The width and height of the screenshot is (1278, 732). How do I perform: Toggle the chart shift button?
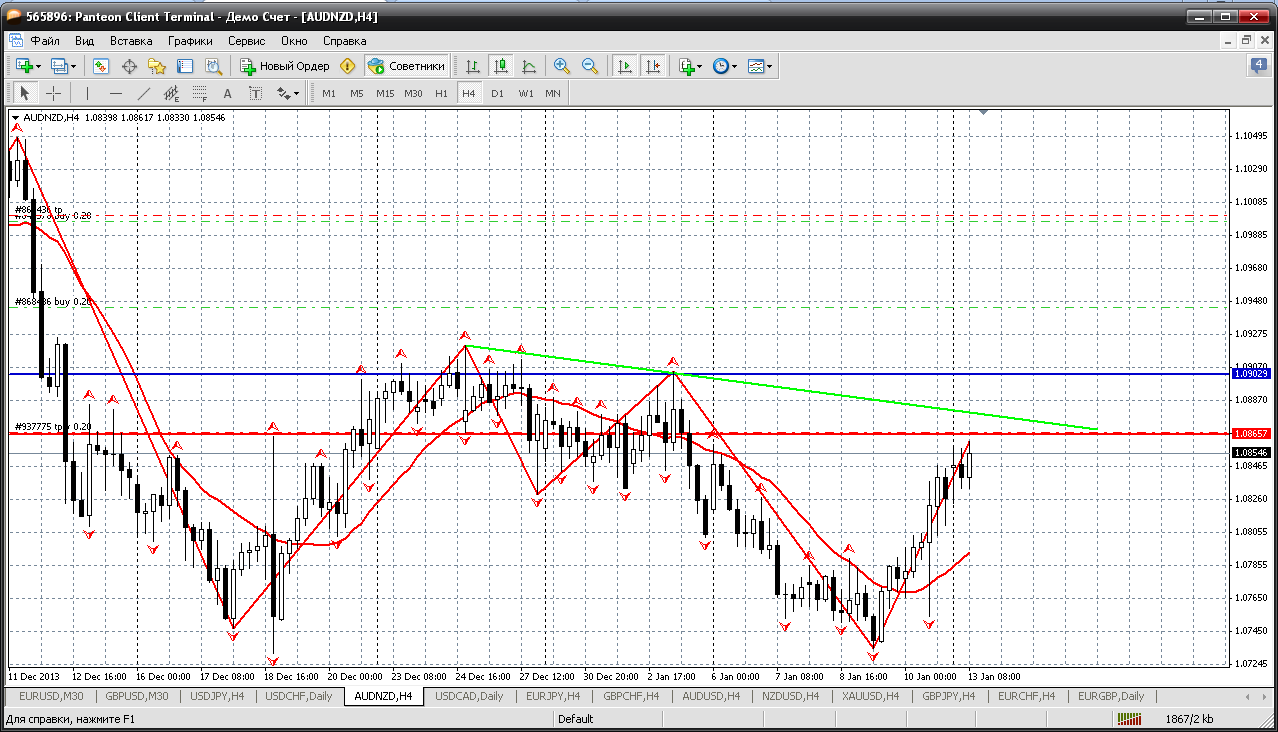tap(653, 66)
